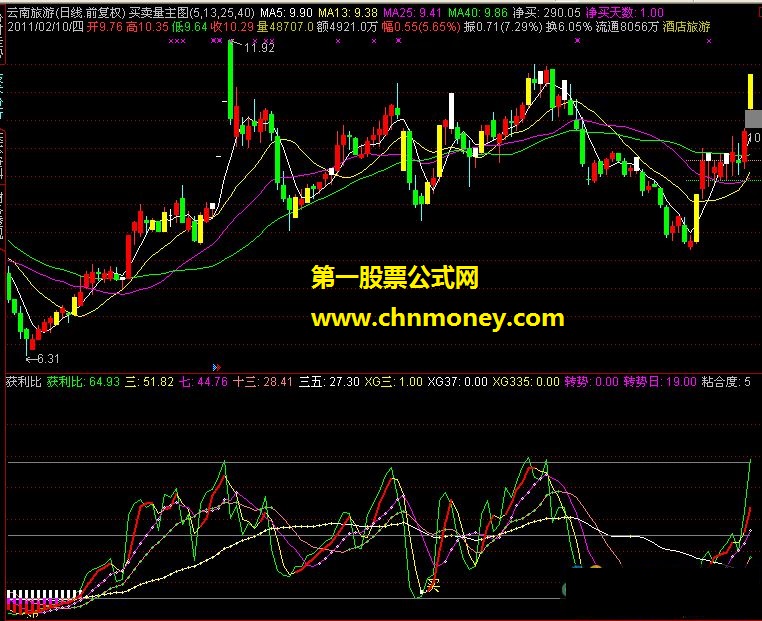The height and width of the screenshot is (621, 762).
Task: Select the 买卖量主图(5,13,25,40) indicator name
Action: tap(191, 13)
